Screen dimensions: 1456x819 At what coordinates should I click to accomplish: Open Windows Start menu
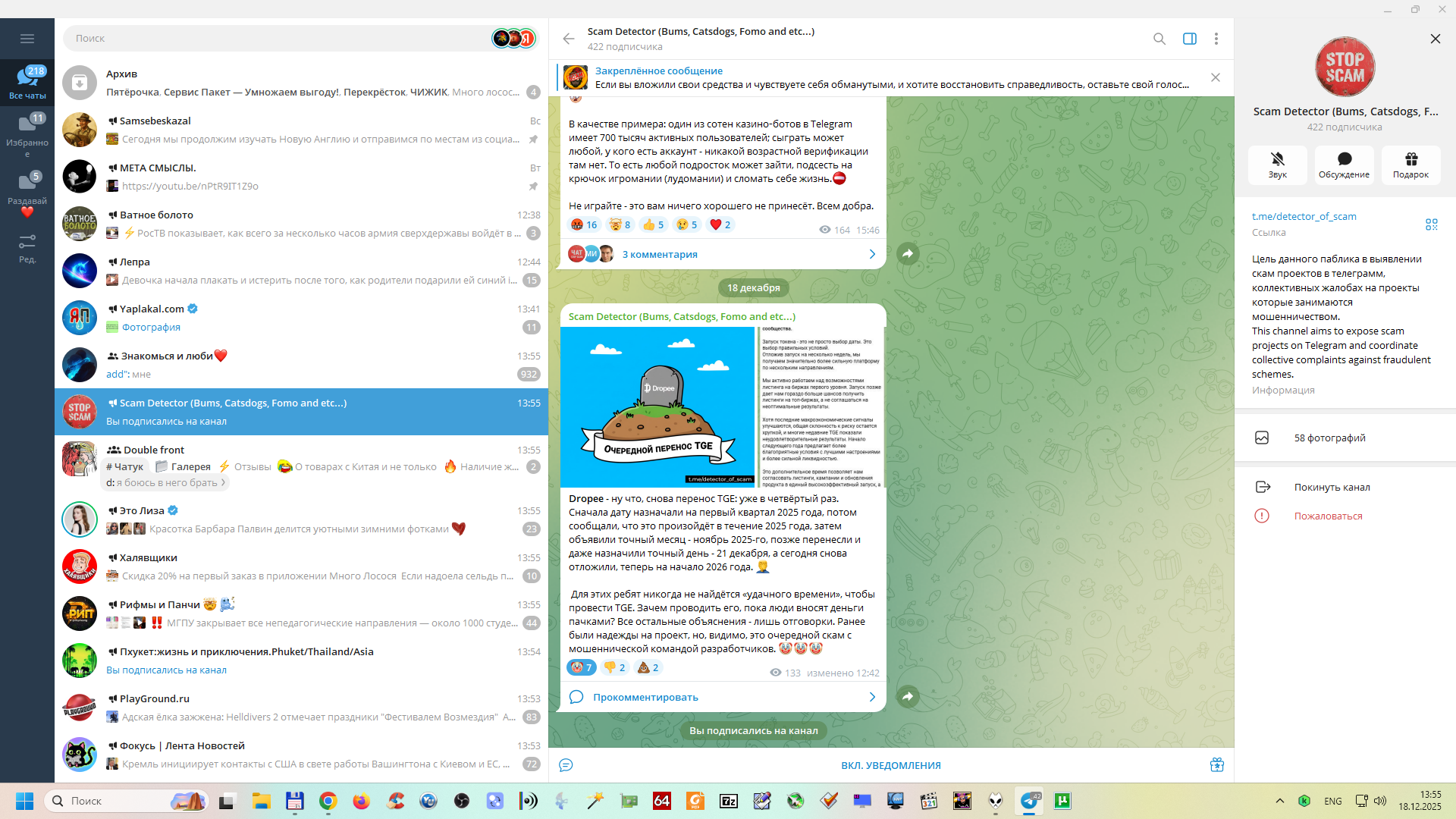[x=24, y=801]
